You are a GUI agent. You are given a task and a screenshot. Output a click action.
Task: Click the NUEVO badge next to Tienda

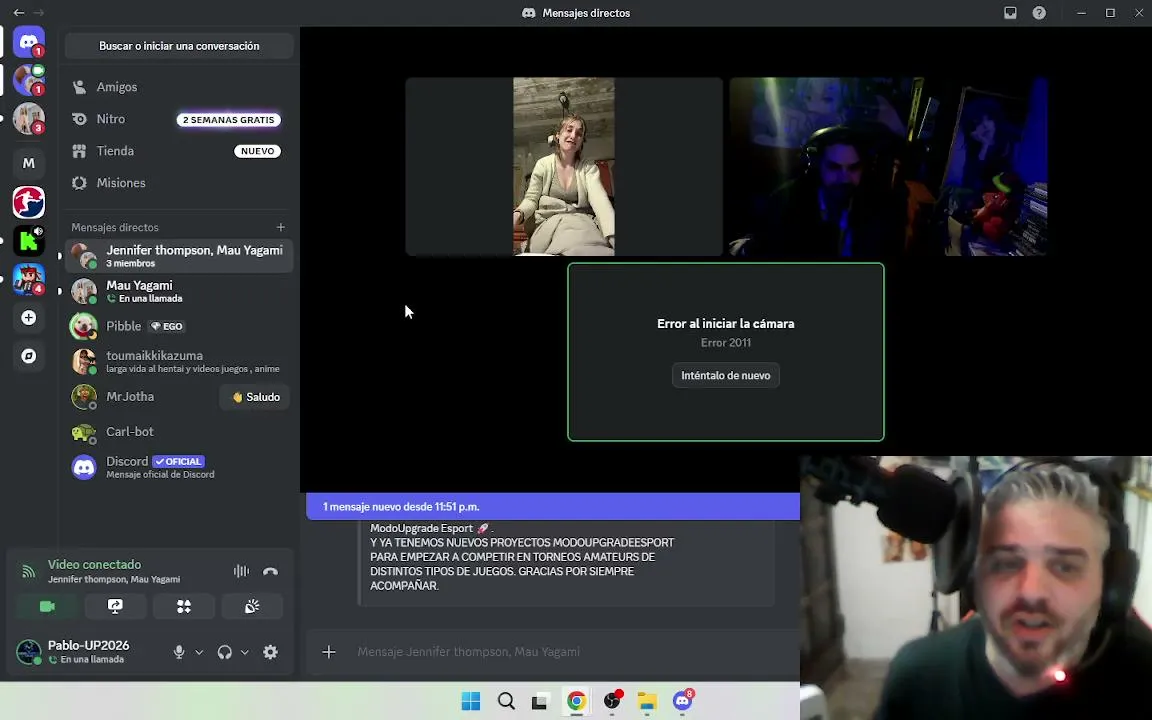(257, 151)
